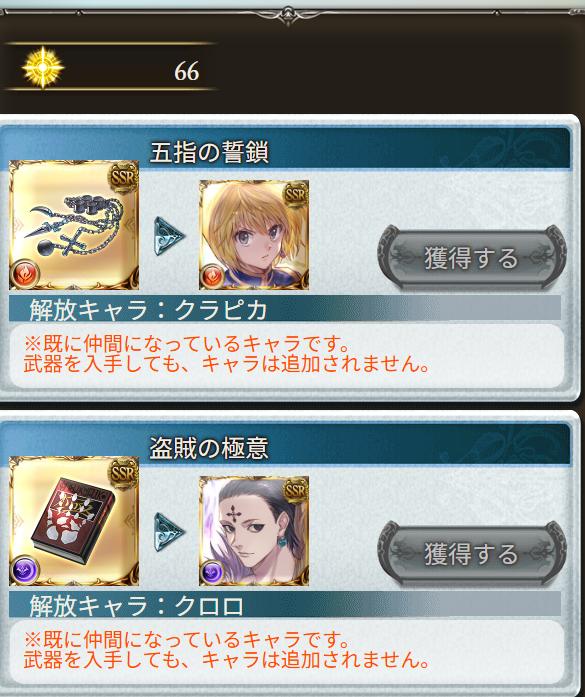Click SSR badge on クラピカ portrait
Image resolution: width=585 pixels, height=697 pixels.
296,195
